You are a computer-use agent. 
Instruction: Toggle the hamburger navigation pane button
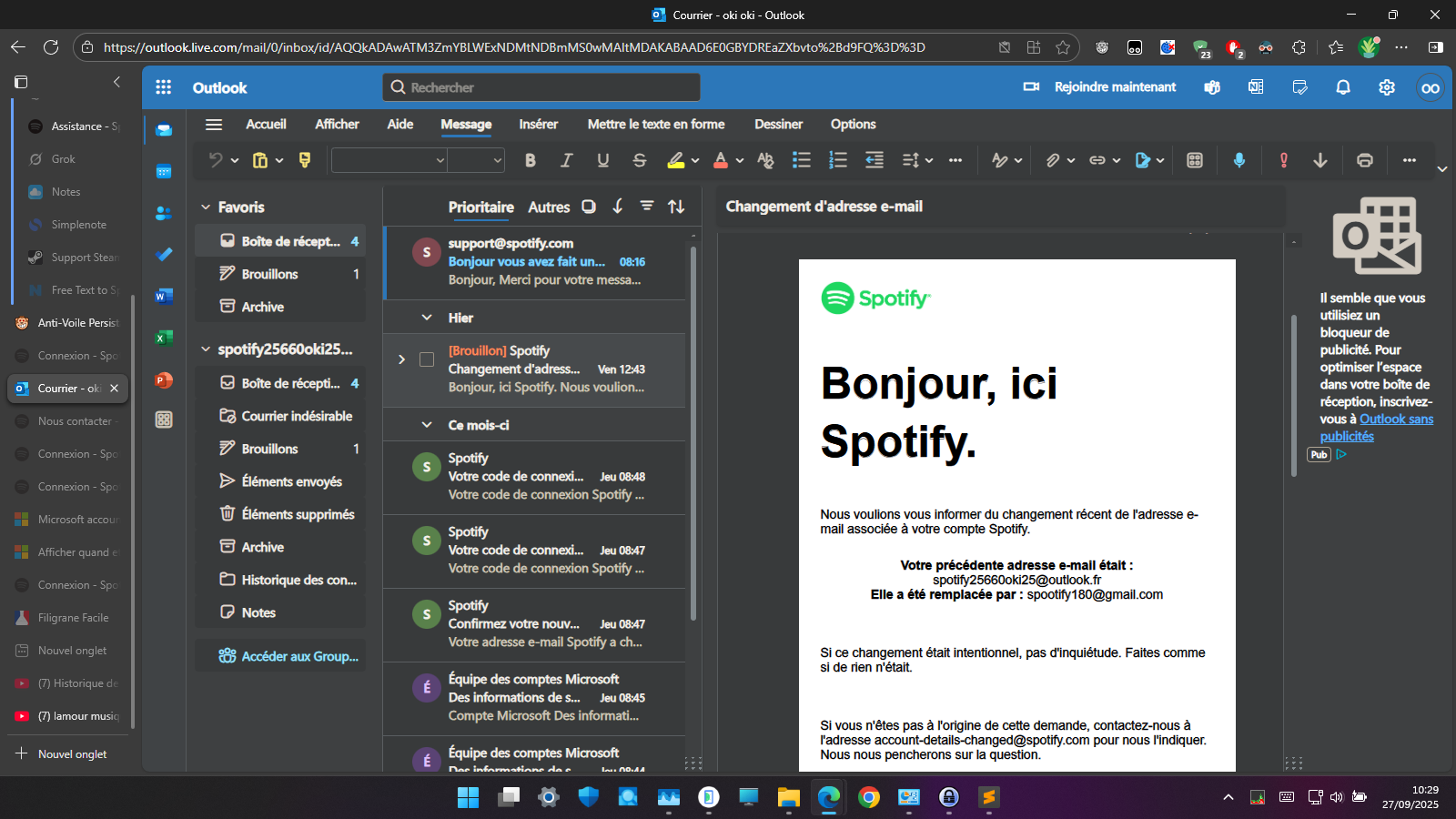[x=214, y=125]
